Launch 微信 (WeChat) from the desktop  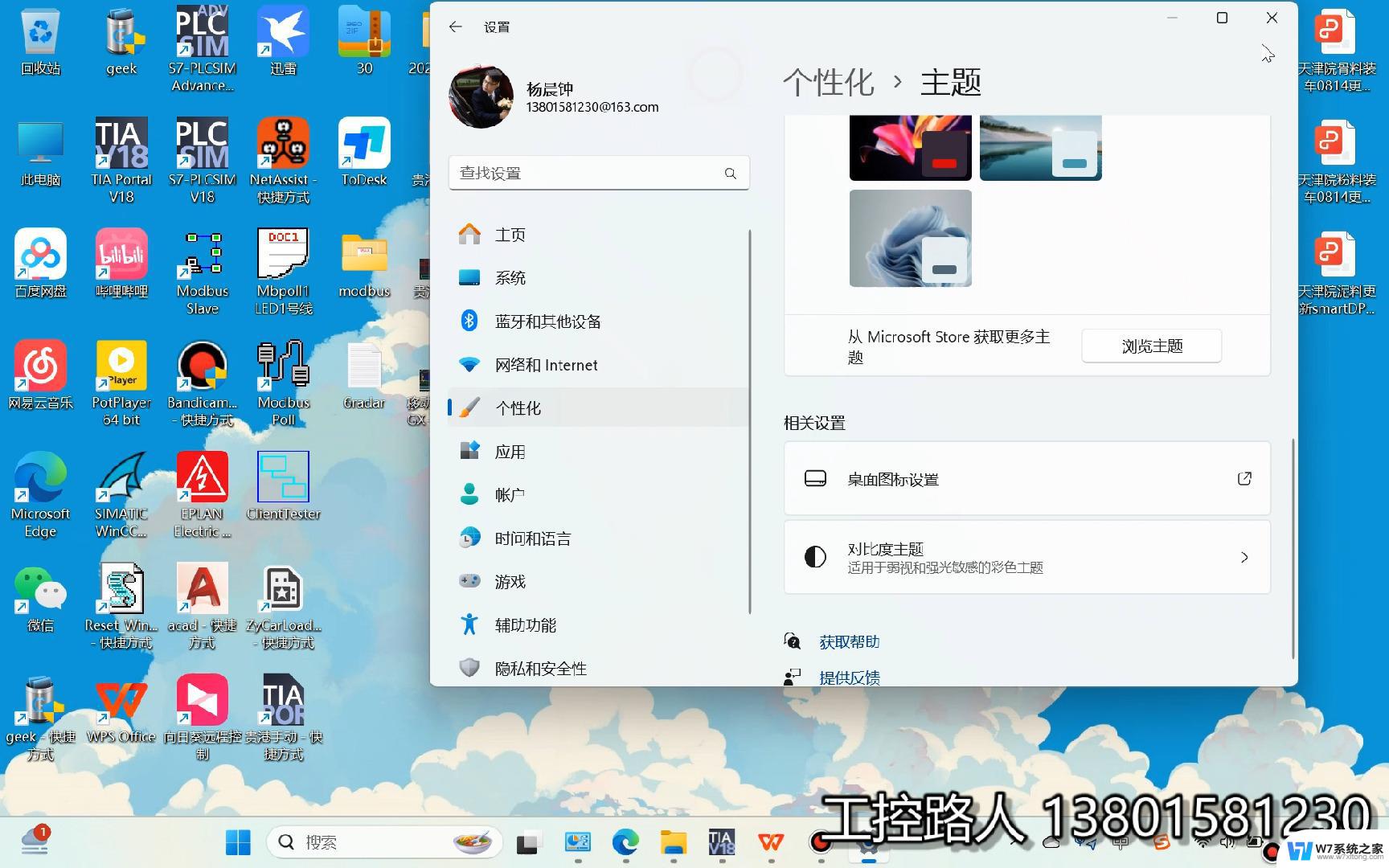pos(40,598)
